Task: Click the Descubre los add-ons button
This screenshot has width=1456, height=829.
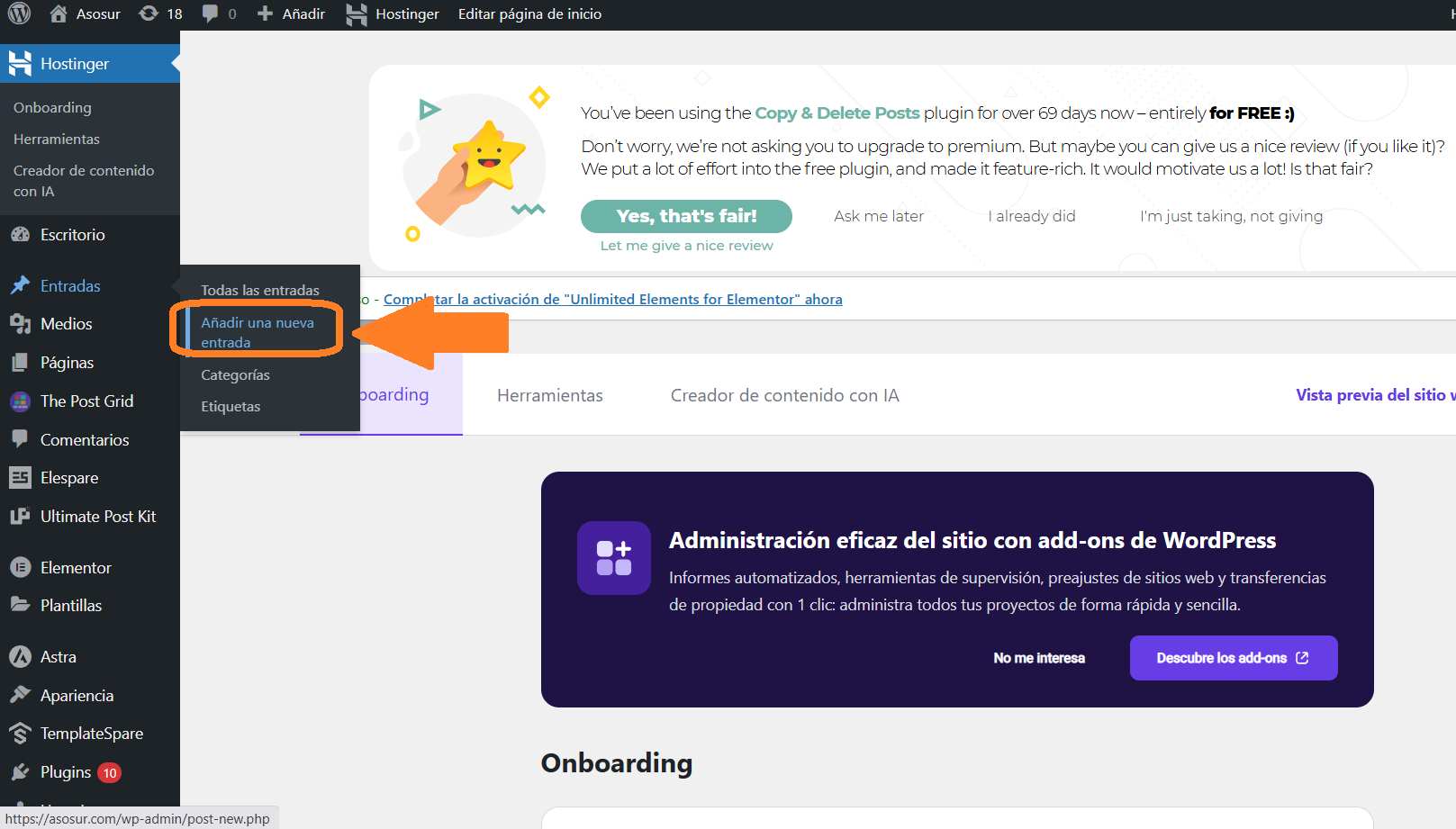Action: (1233, 658)
